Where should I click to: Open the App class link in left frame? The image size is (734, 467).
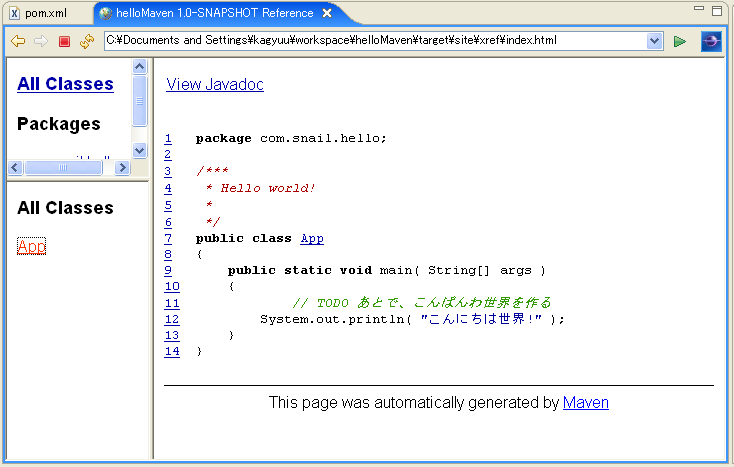tap(31, 246)
